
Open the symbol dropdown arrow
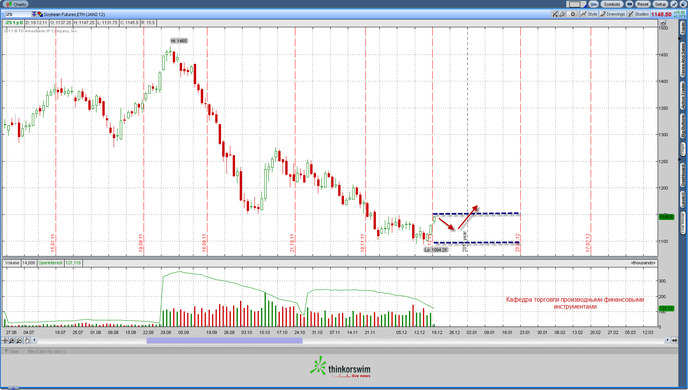[x=34, y=14]
